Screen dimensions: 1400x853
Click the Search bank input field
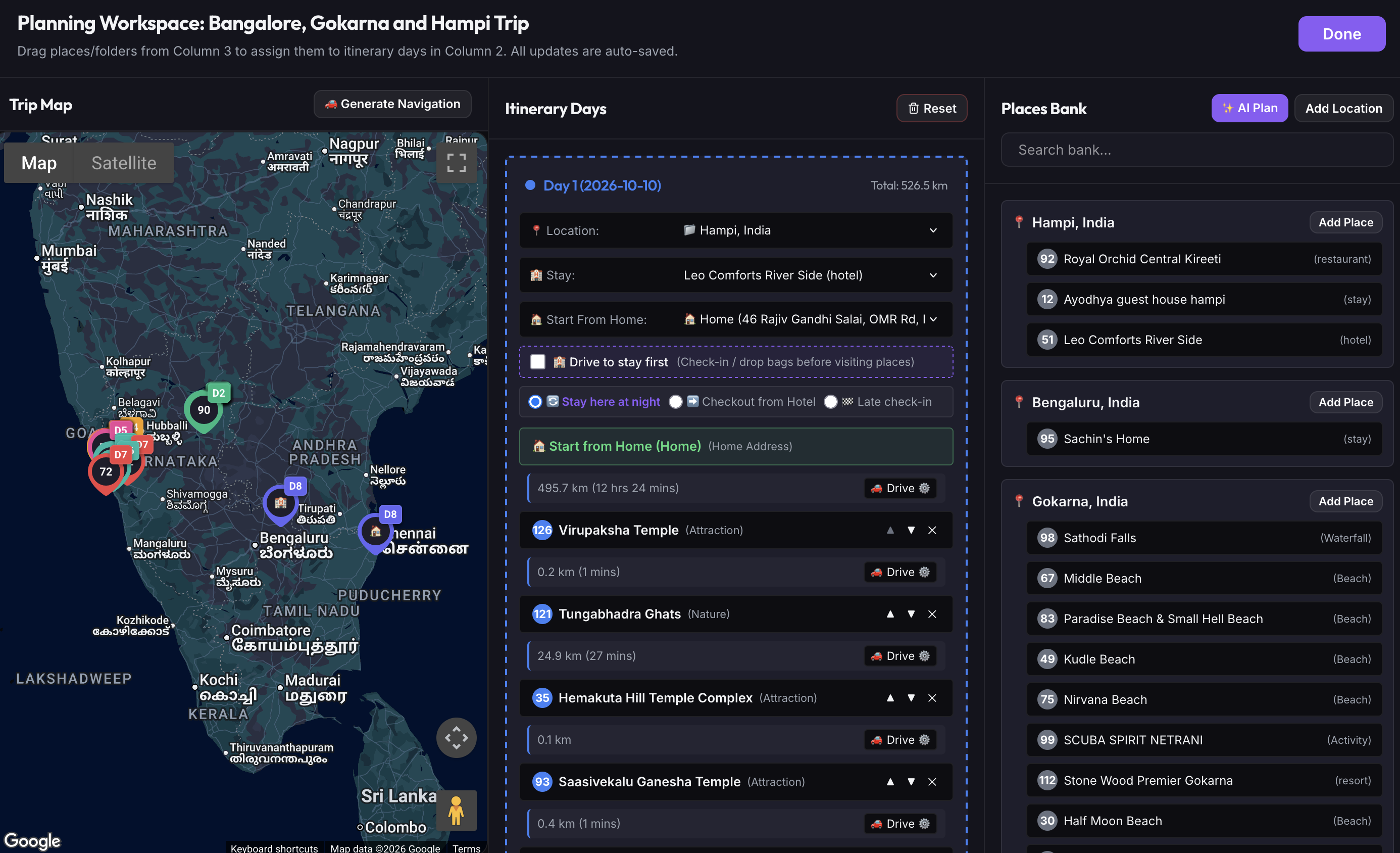[x=1196, y=150]
